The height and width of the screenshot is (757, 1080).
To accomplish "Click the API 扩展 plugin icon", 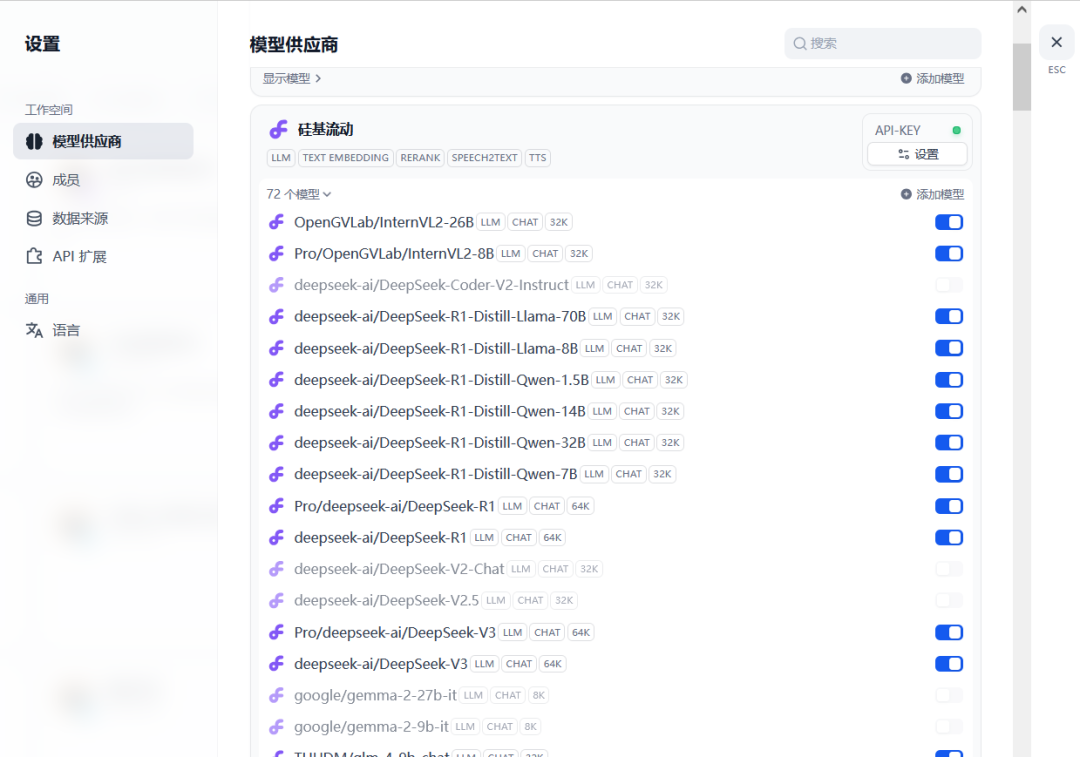I will pyautogui.click(x=34, y=257).
